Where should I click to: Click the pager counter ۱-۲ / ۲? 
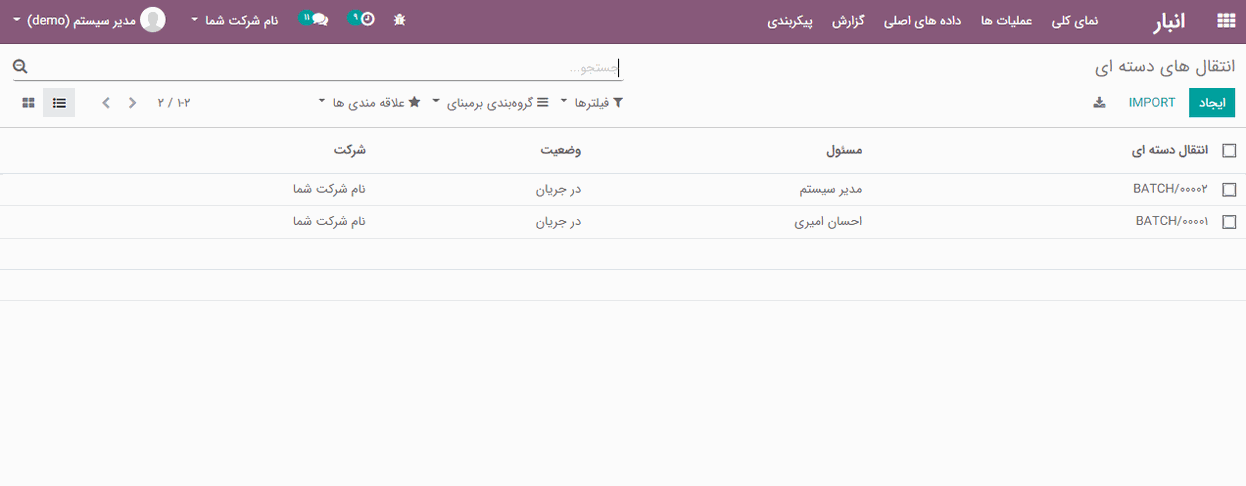173,103
